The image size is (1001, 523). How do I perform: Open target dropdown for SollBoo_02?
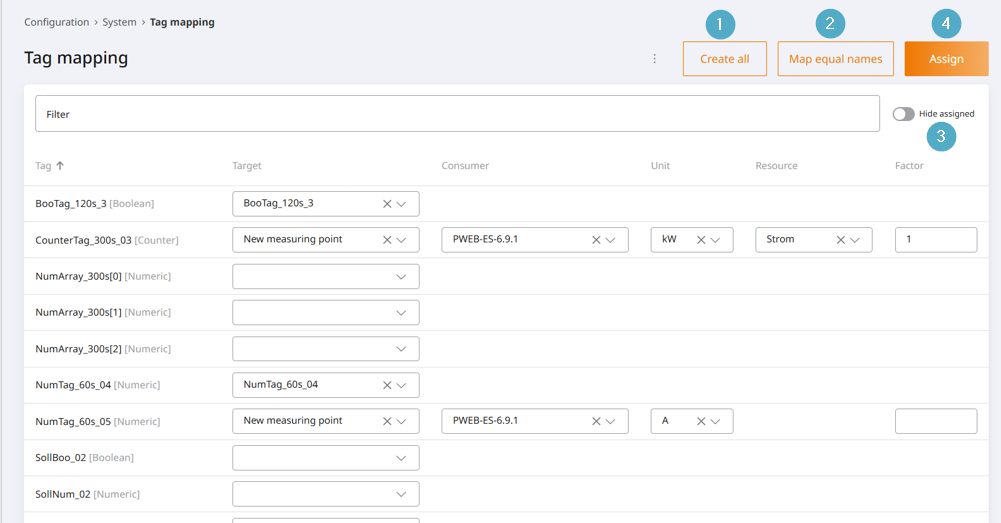[x=401, y=458]
